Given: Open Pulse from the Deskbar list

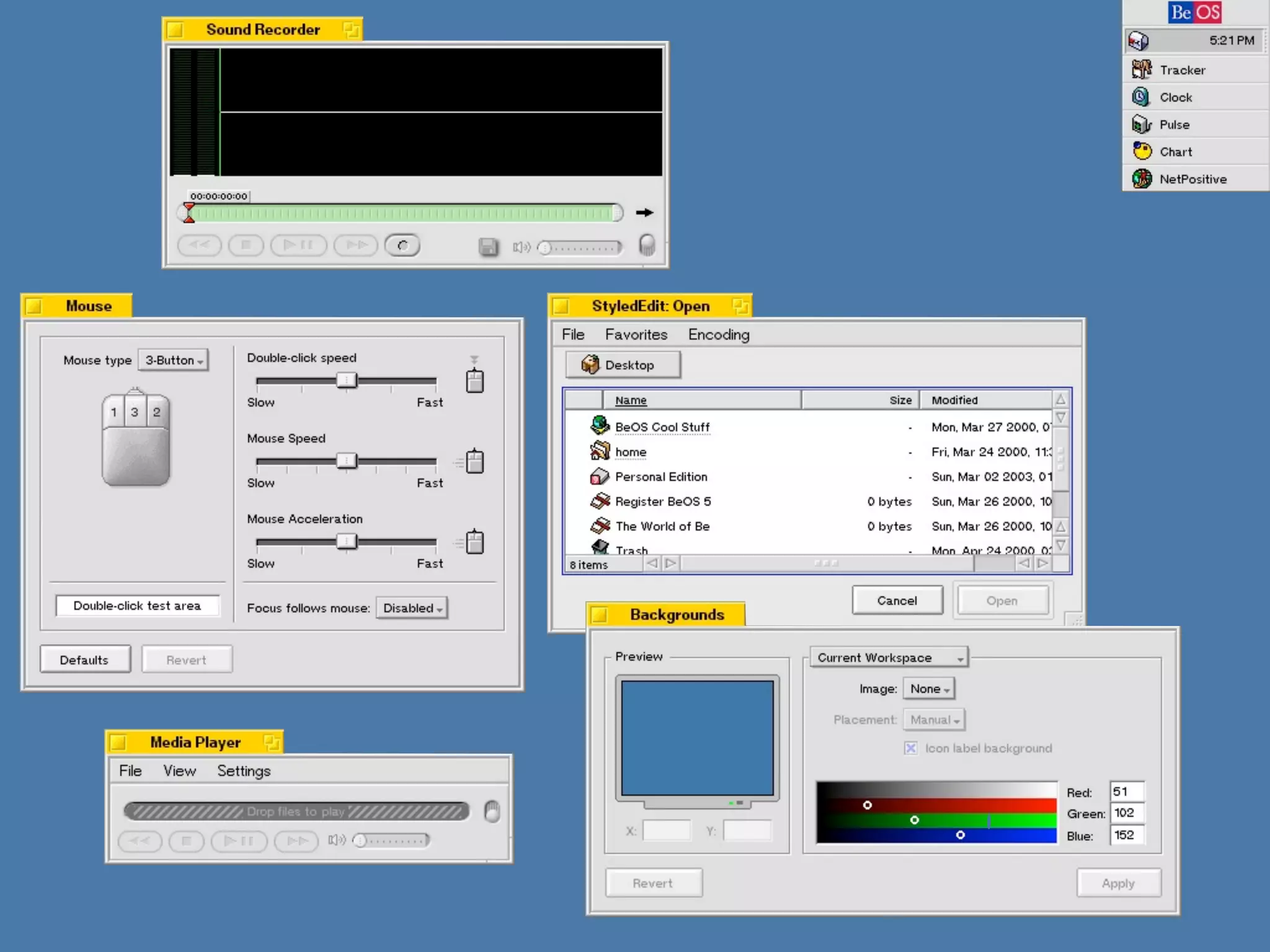Looking at the screenshot, I should pos(1174,125).
